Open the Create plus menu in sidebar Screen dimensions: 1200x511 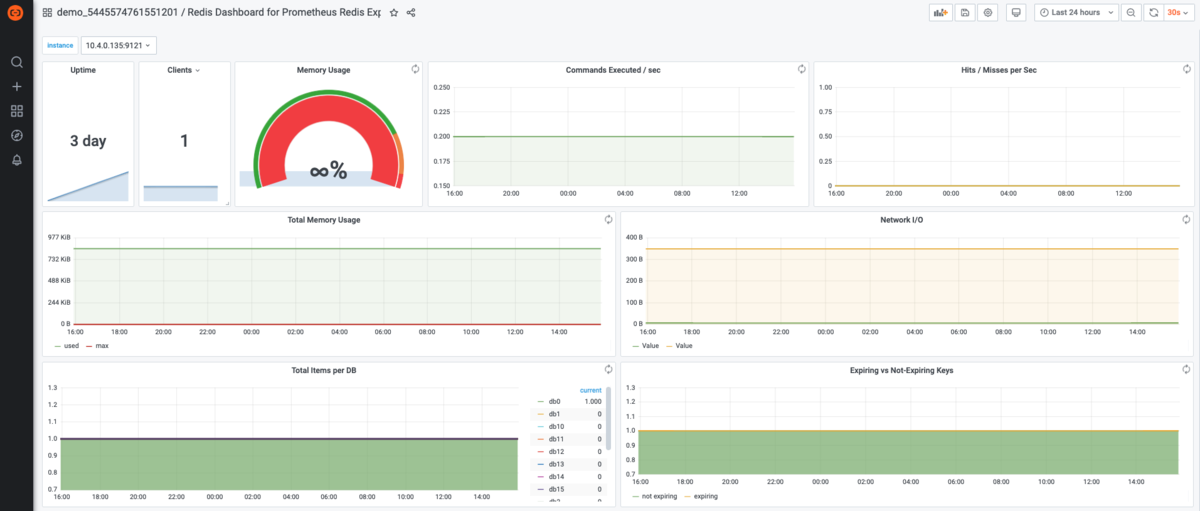point(16,87)
